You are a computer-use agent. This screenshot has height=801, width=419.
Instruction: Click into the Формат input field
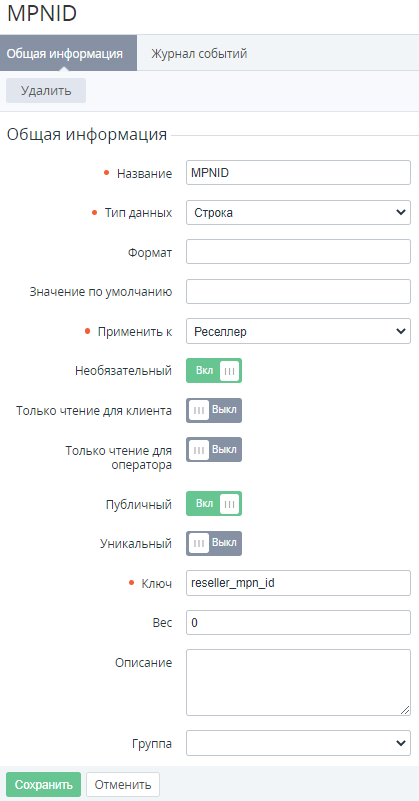[298, 251]
